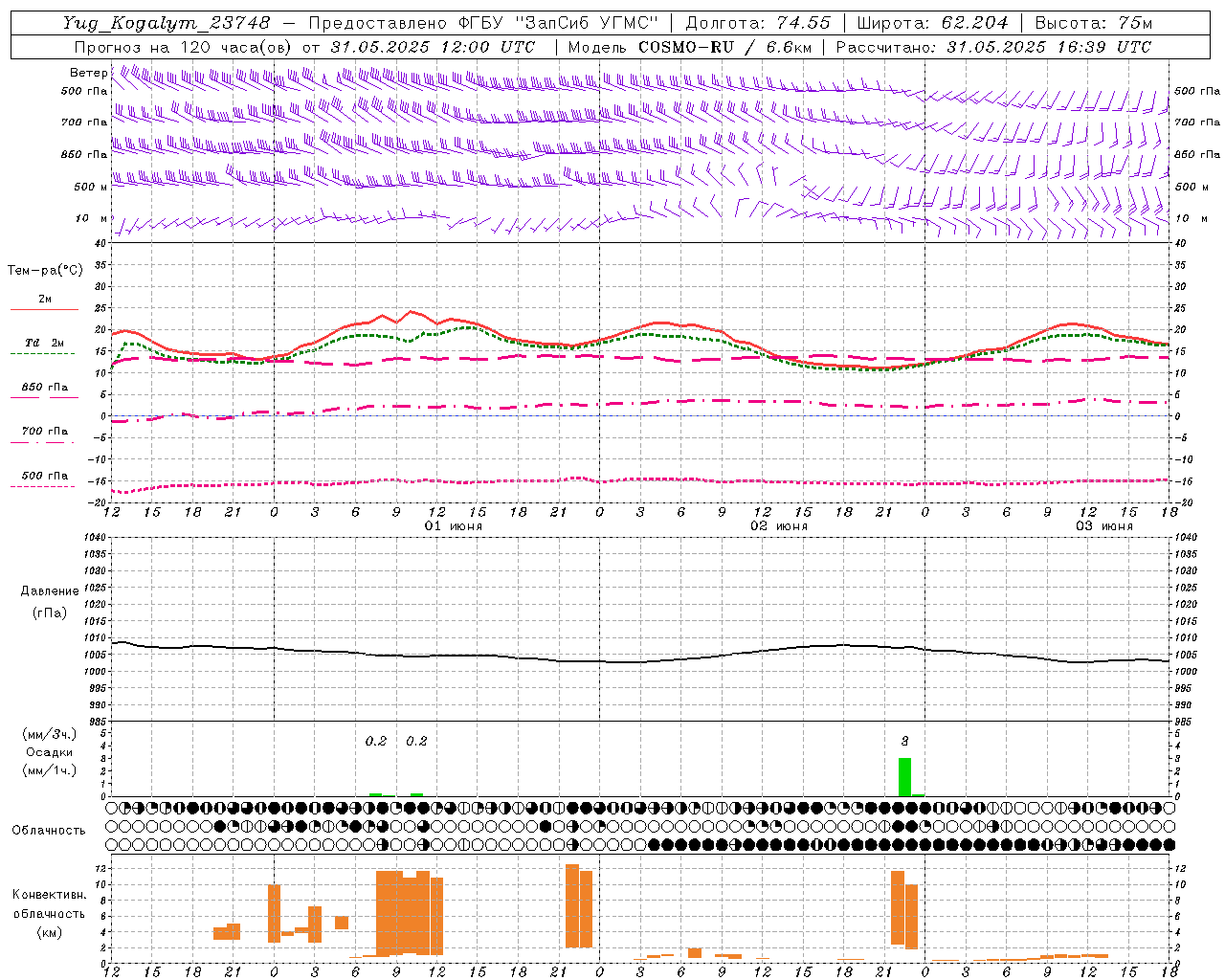Click the Рассчитано: 31.05.2025 16:39 UTC text
This screenshot has height=980, width=1225.
pos(993,47)
